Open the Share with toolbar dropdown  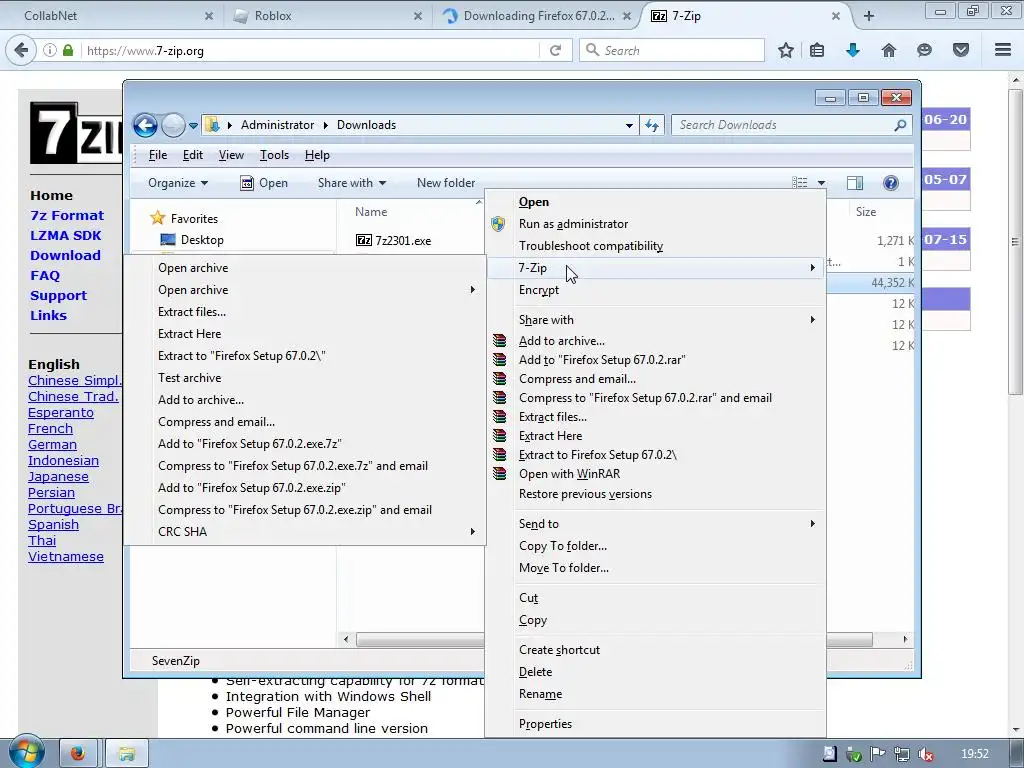tap(351, 183)
